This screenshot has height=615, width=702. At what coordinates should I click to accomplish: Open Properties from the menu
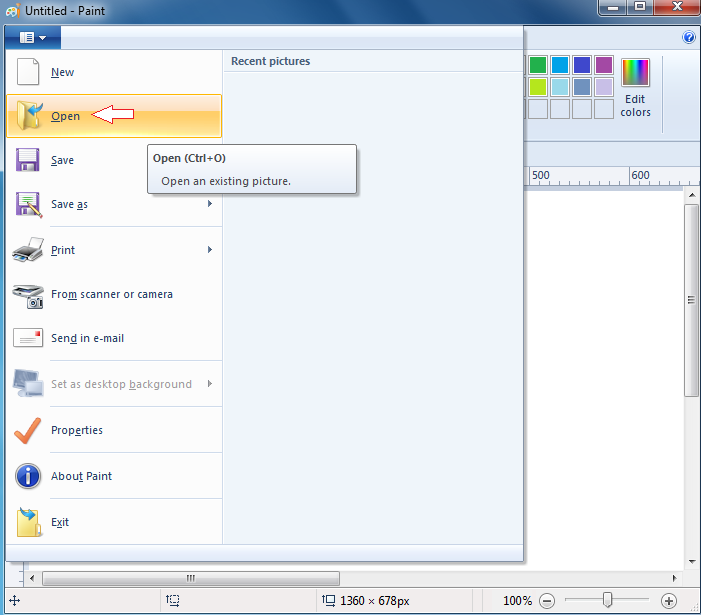click(114, 430)
